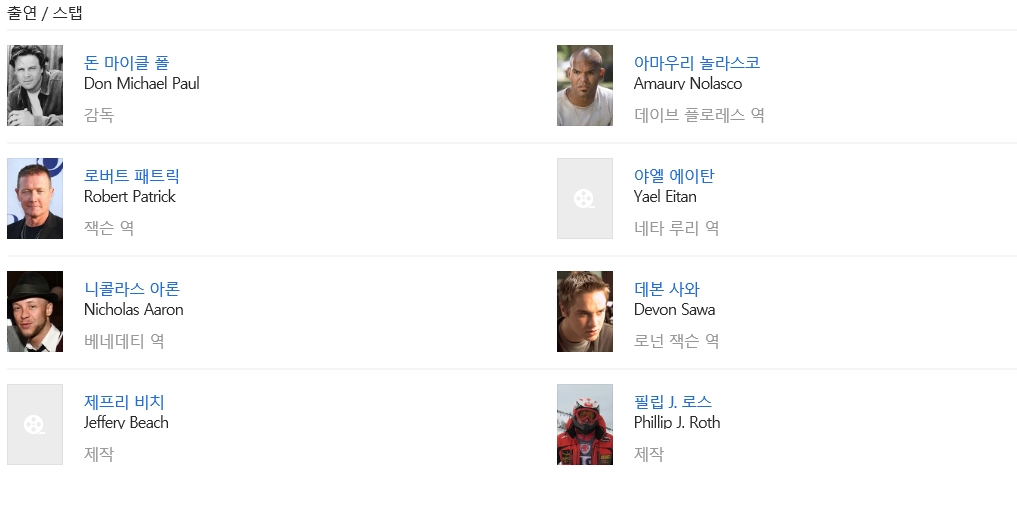Open the 데본 사와 profile link

click(x=666, y=289)
